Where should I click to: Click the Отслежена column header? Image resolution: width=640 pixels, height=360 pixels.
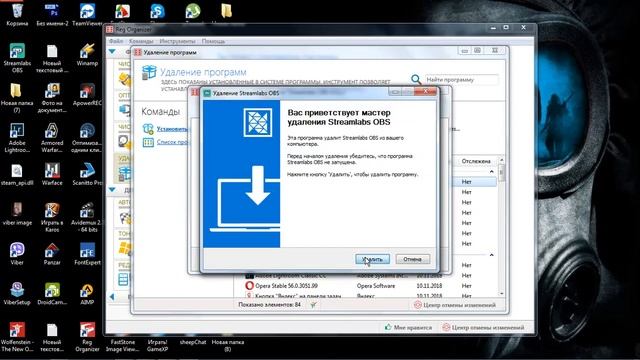click(x=476, y=161)
